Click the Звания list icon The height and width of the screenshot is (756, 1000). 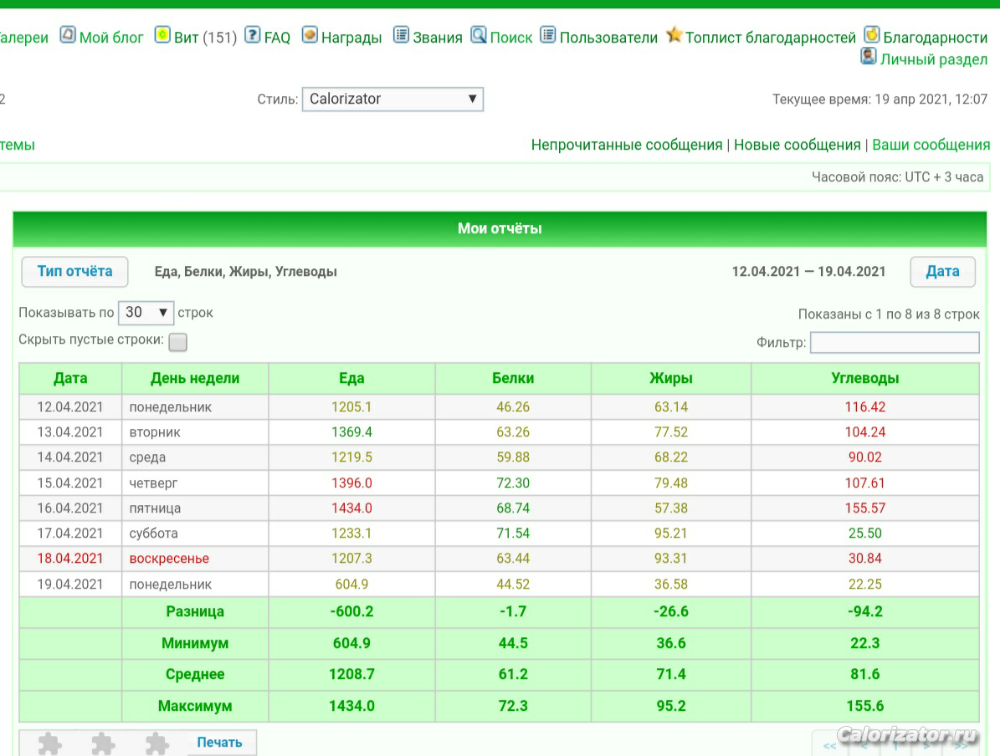401,35
